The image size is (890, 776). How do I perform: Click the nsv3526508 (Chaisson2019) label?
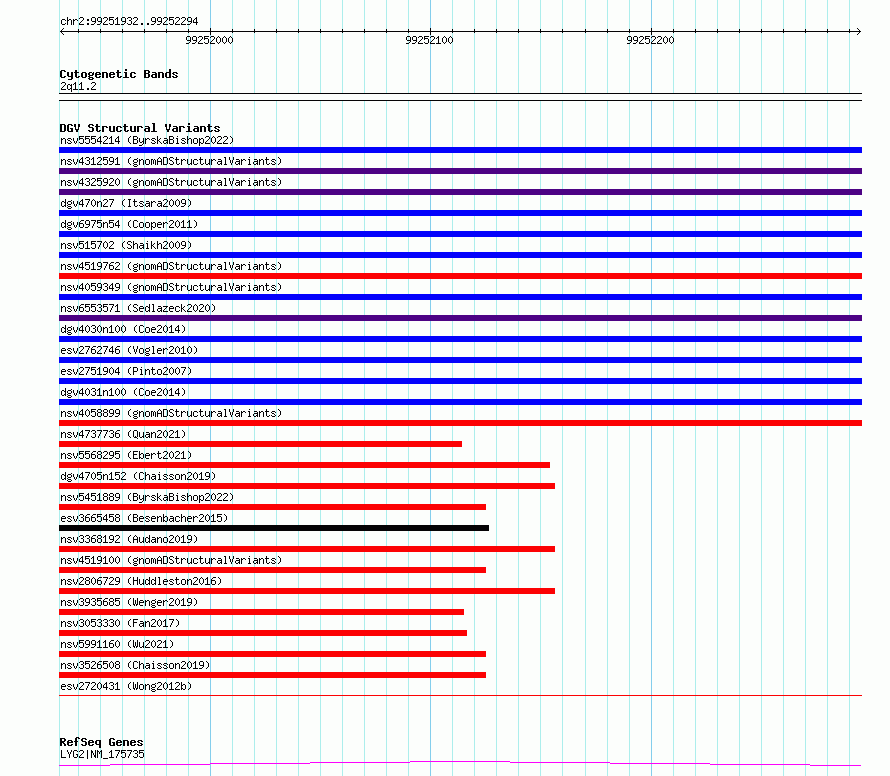(x=135, y=665)
